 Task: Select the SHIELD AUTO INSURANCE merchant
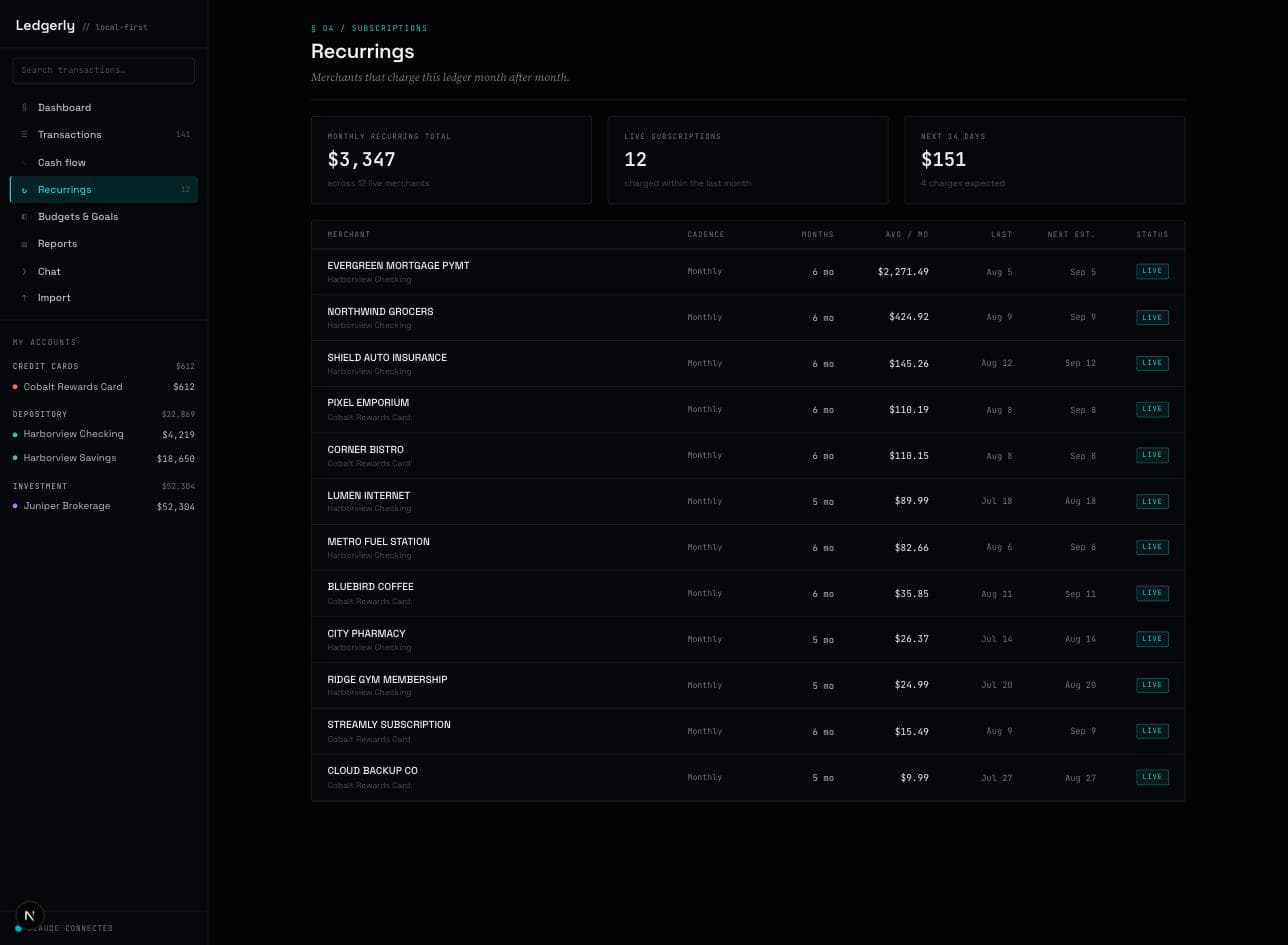[x=387, y=357]
